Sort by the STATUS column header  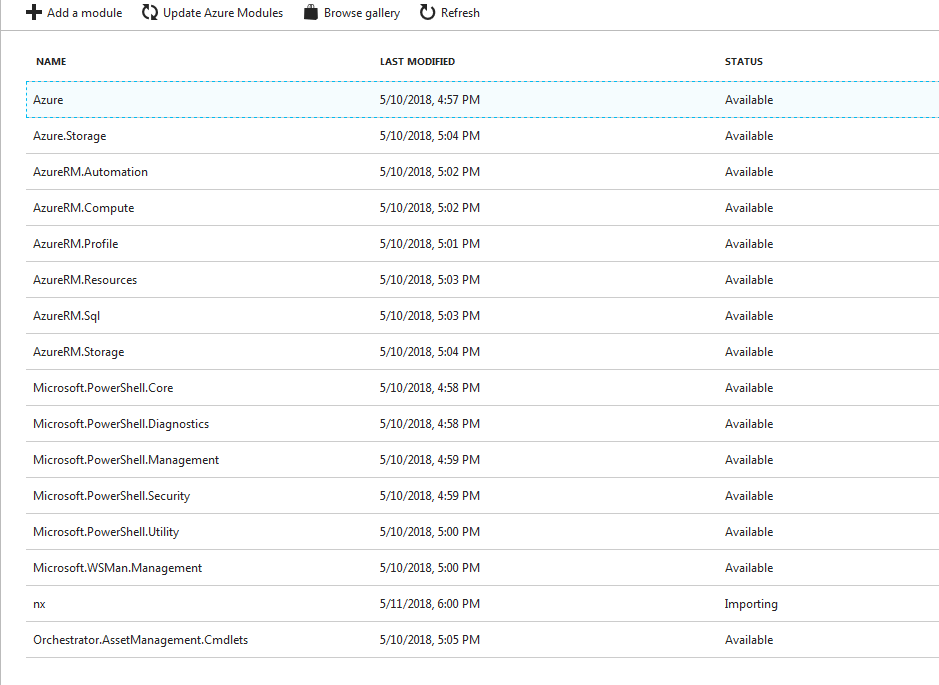pyautogui.click(x=744, y=61)
